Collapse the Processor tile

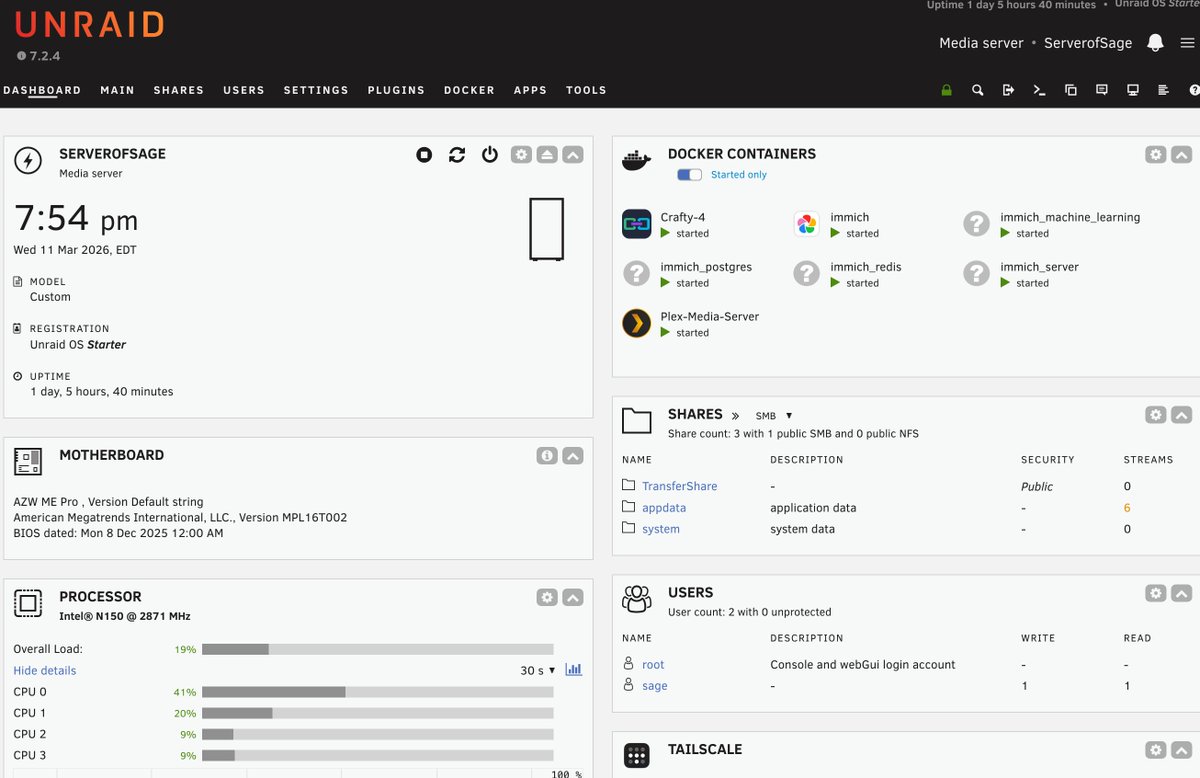pyautogui.click(x=572, y=597)
